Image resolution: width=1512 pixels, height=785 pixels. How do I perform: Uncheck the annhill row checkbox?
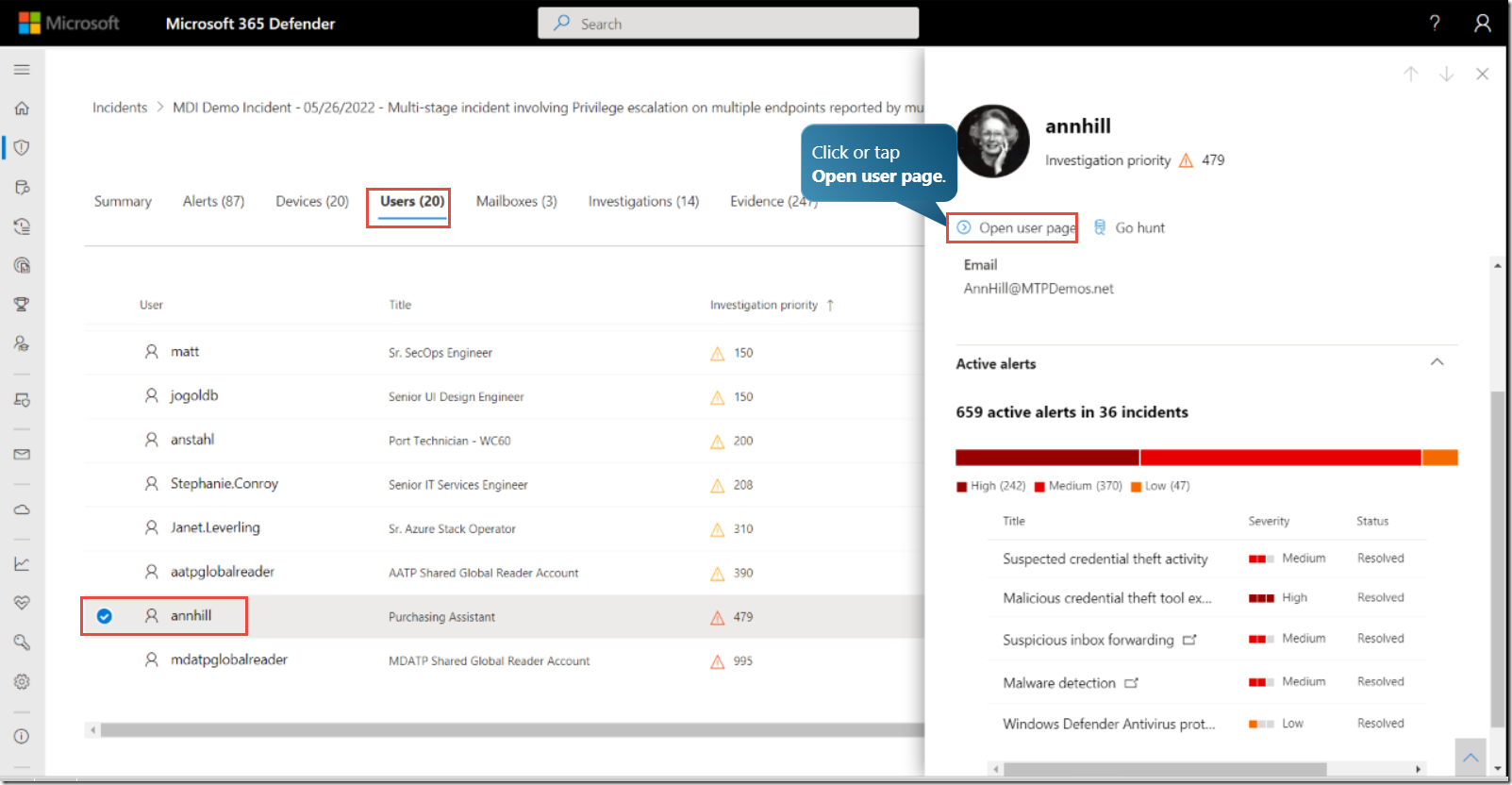click(105, 616)
